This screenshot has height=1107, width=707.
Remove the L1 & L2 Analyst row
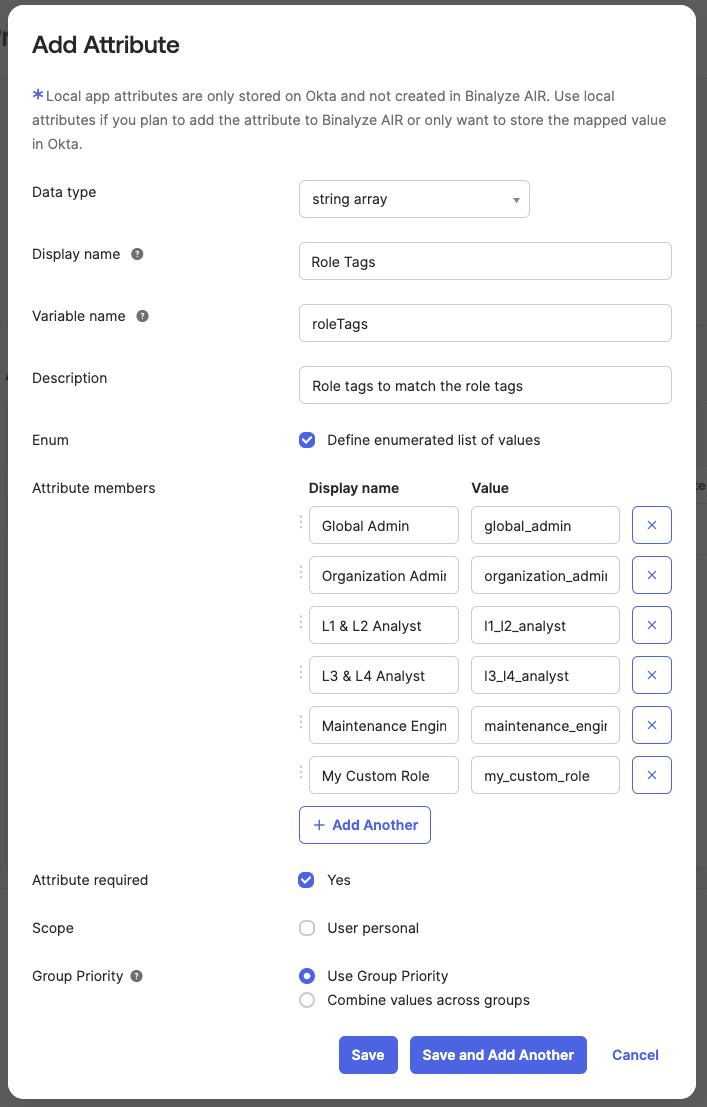point(651,625)
